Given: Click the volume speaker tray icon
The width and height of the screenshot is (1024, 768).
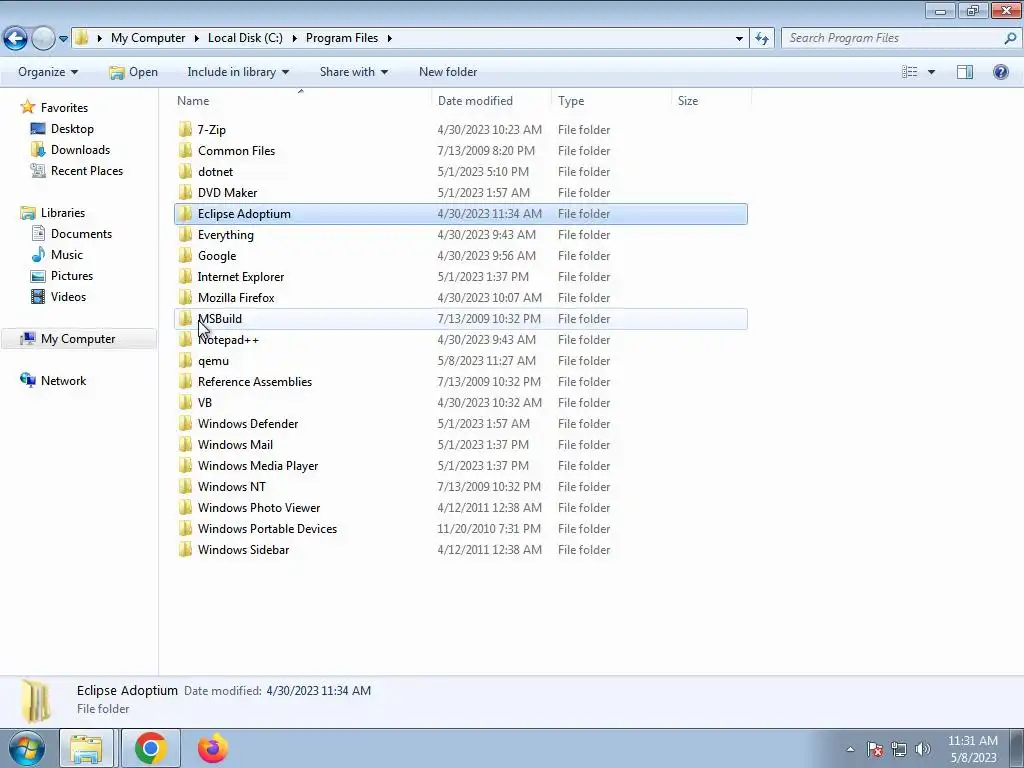Looking at the screenshot, I should click(x=923, y=748).
